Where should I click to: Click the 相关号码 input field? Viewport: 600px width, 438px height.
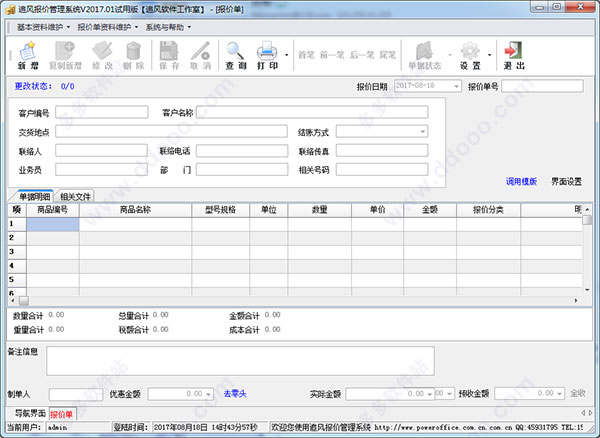click(382, 169)
